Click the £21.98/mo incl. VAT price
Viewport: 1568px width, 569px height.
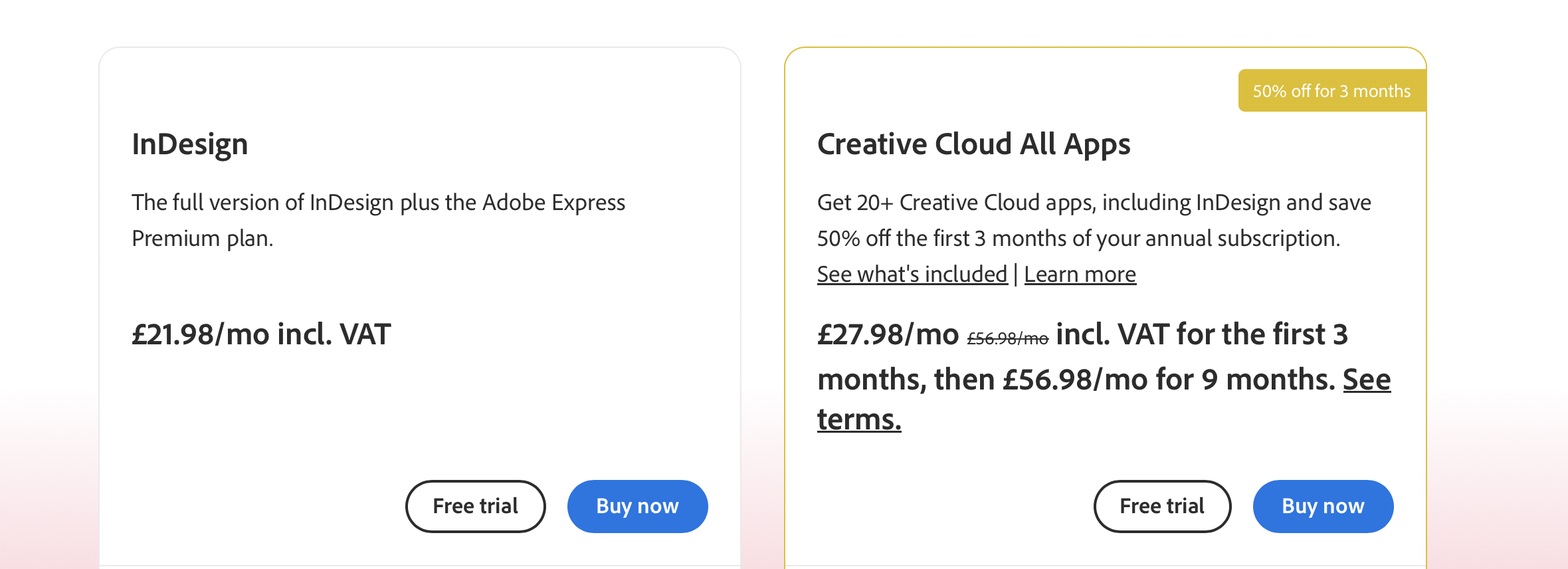(x=261, y=334)
